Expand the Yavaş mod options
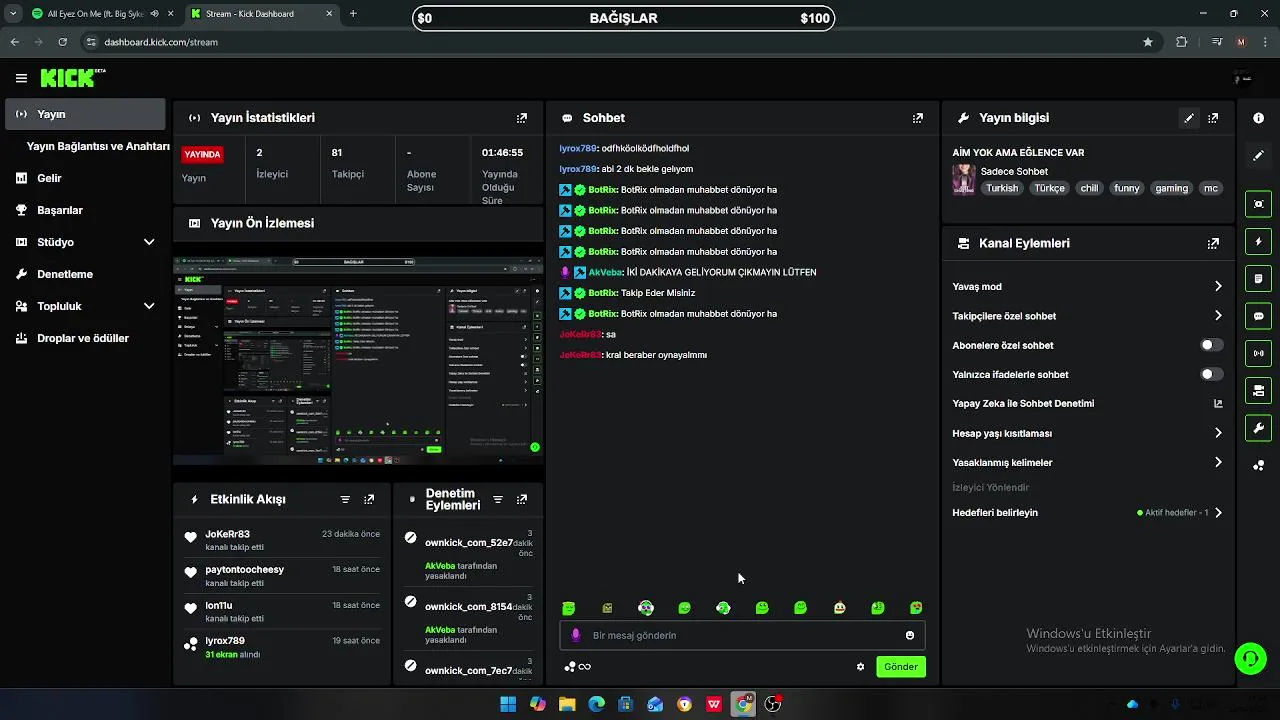The width and height of the screenshot is (1280, 720). point(1218,286)
